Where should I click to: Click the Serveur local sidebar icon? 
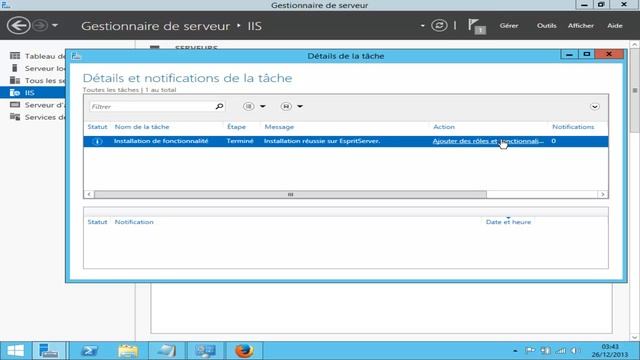point(15,68)
